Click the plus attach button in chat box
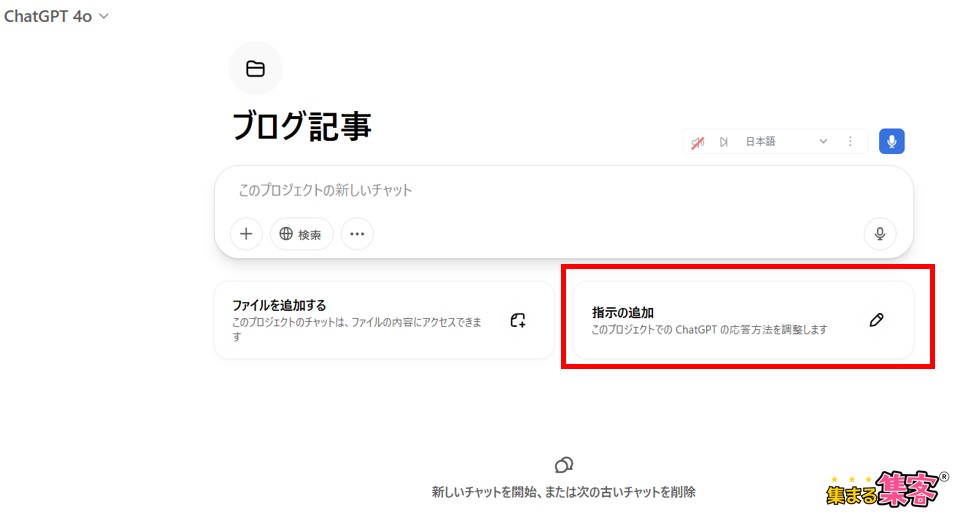This screenshot has width=969, height=517. tap(246, 234)
